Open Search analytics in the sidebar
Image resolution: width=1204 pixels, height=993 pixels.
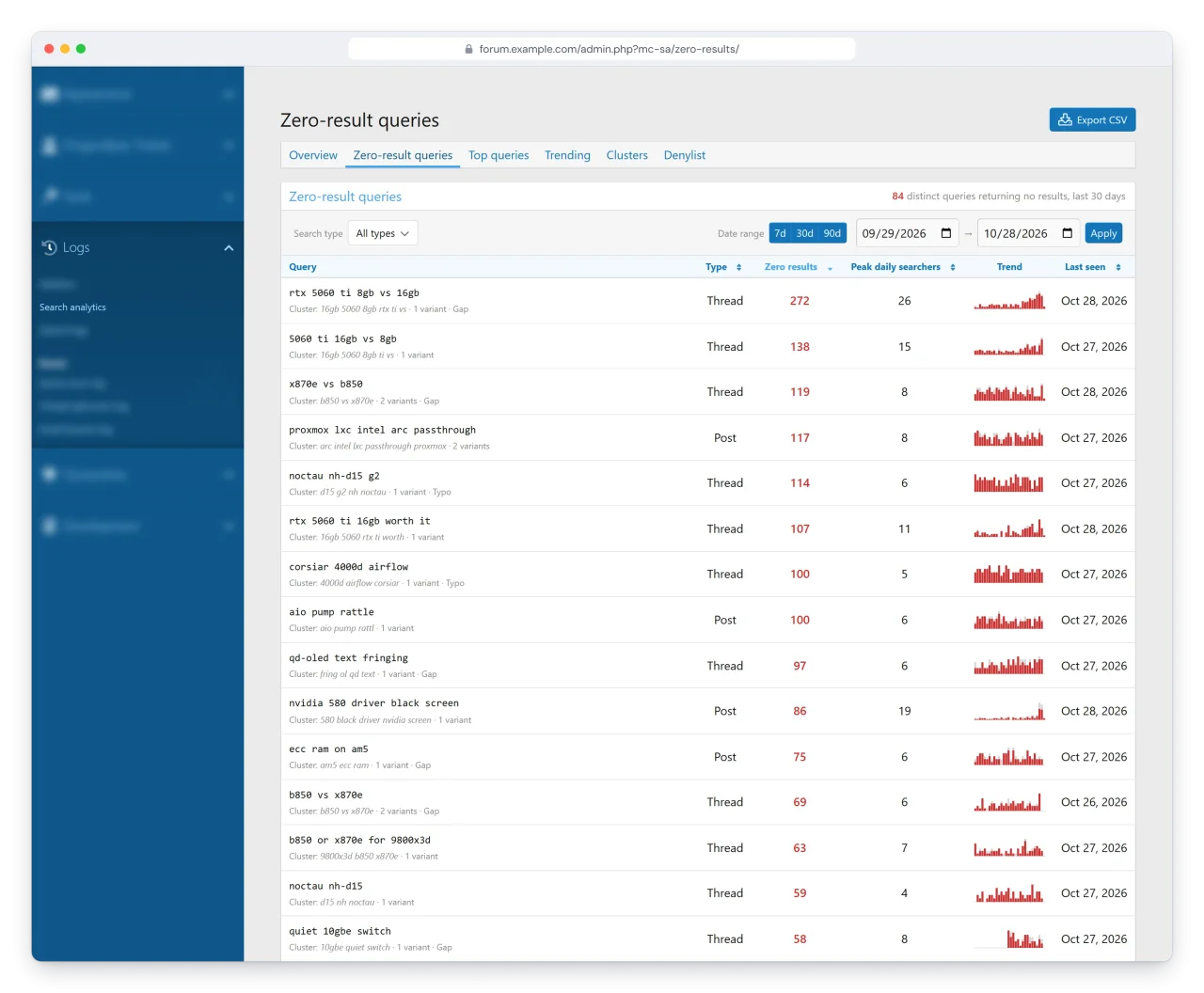72,307
